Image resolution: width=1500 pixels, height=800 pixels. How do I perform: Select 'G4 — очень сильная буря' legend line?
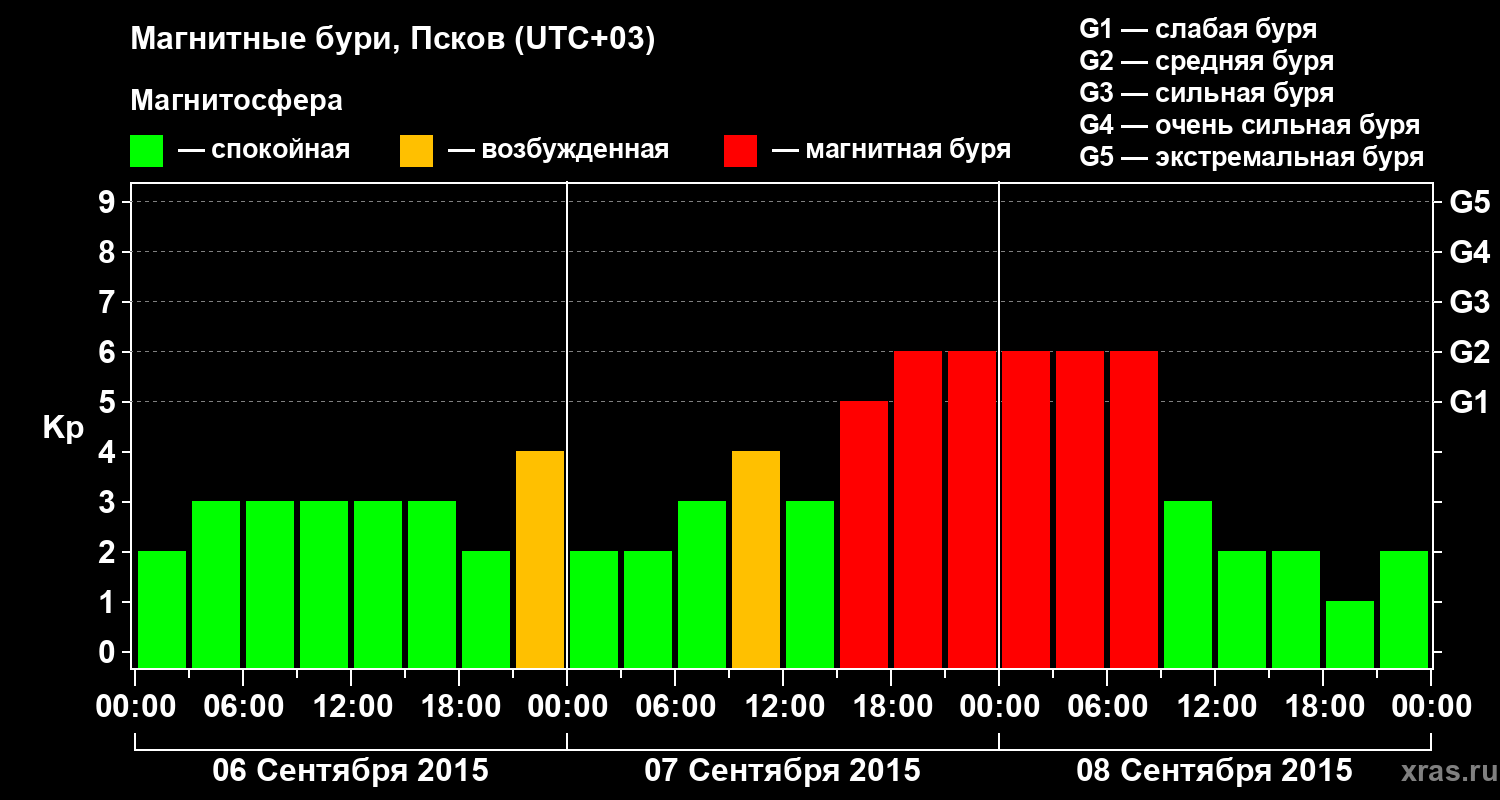click(x=1249, y=125)
